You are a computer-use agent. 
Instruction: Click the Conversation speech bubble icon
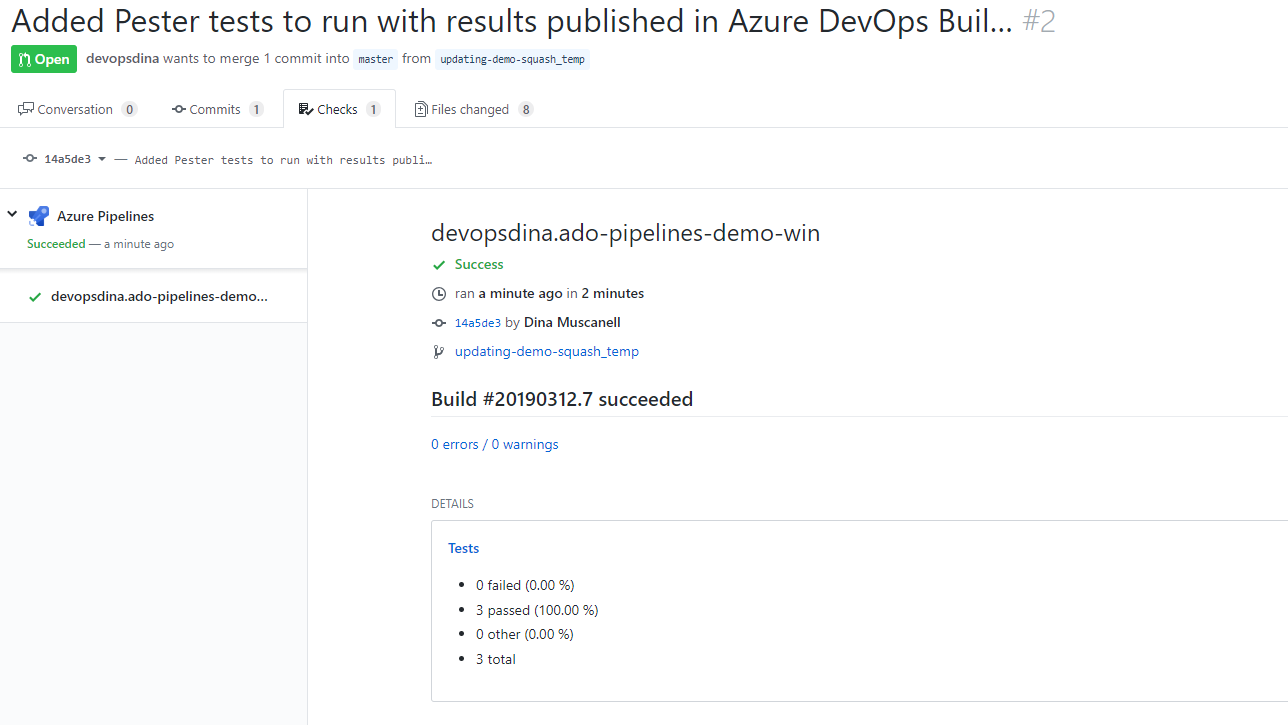tap(26, 109)
